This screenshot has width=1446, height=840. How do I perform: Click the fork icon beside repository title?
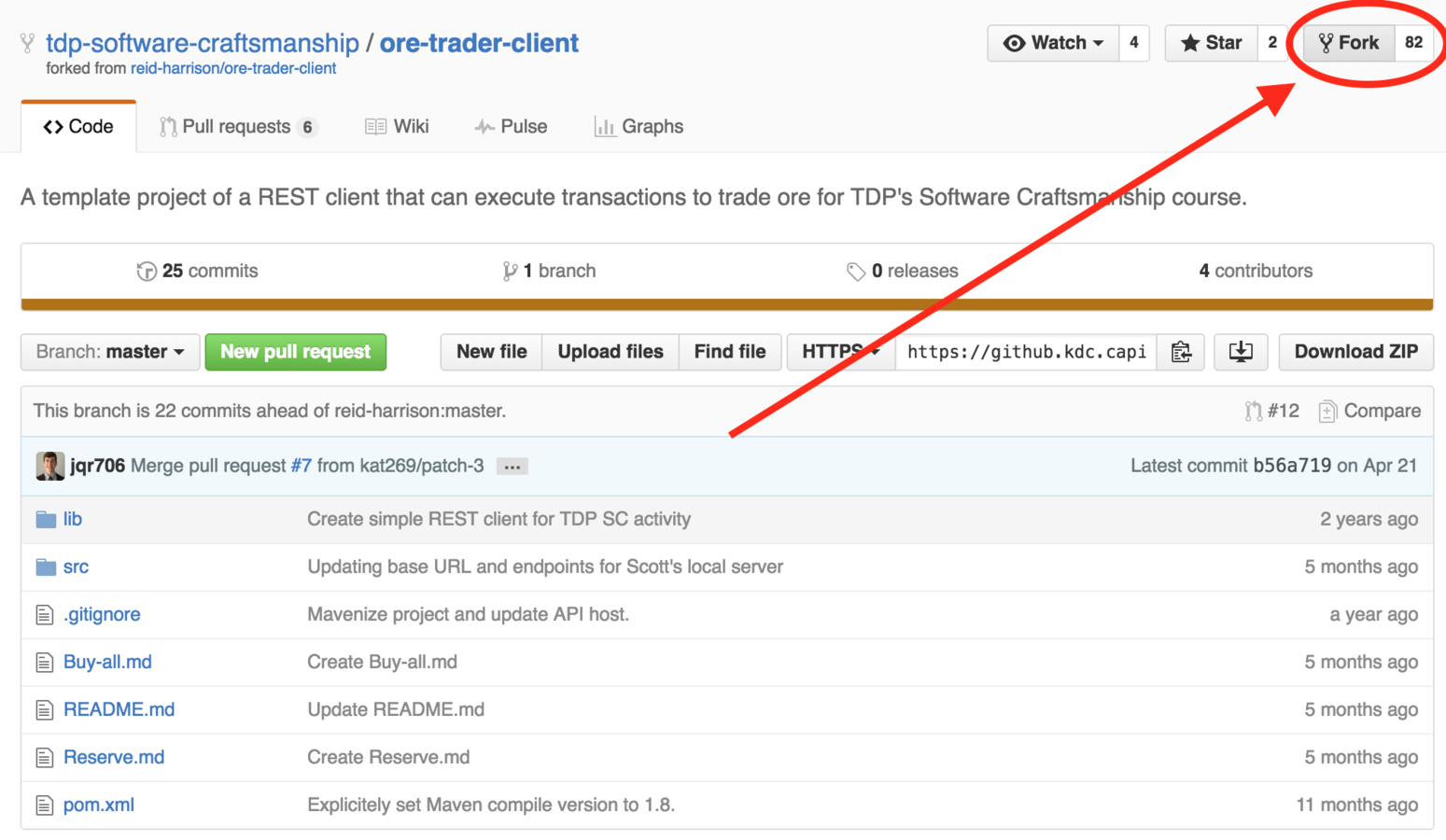pos(28,43)
